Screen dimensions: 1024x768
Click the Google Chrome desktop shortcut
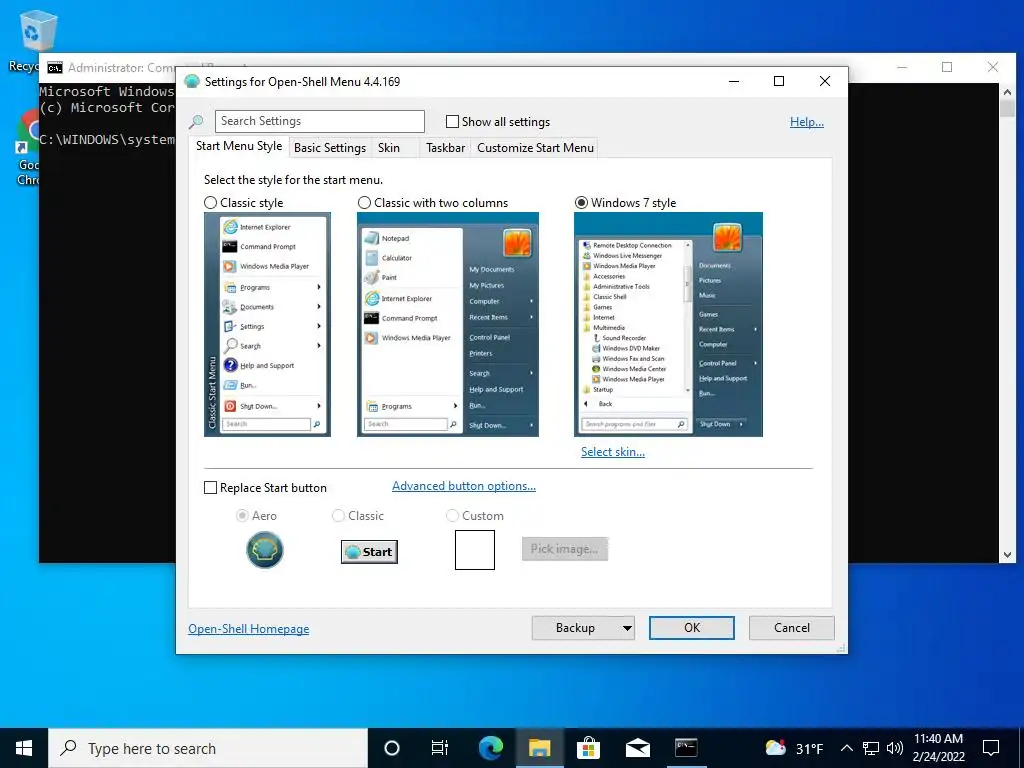28,147
